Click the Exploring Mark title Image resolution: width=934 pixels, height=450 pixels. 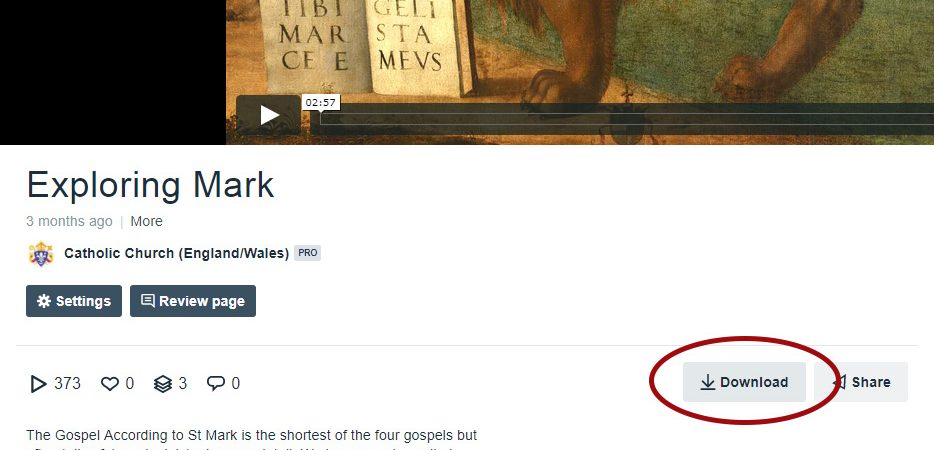tap(150, 185)
